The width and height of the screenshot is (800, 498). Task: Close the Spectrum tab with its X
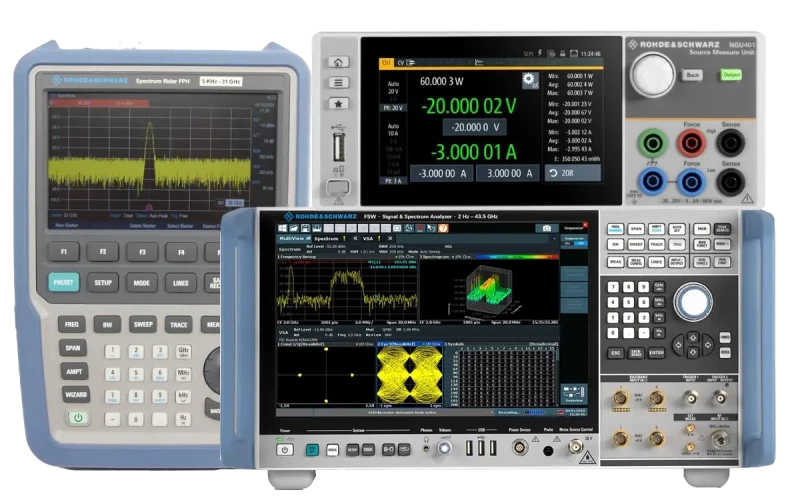(355, 238)
